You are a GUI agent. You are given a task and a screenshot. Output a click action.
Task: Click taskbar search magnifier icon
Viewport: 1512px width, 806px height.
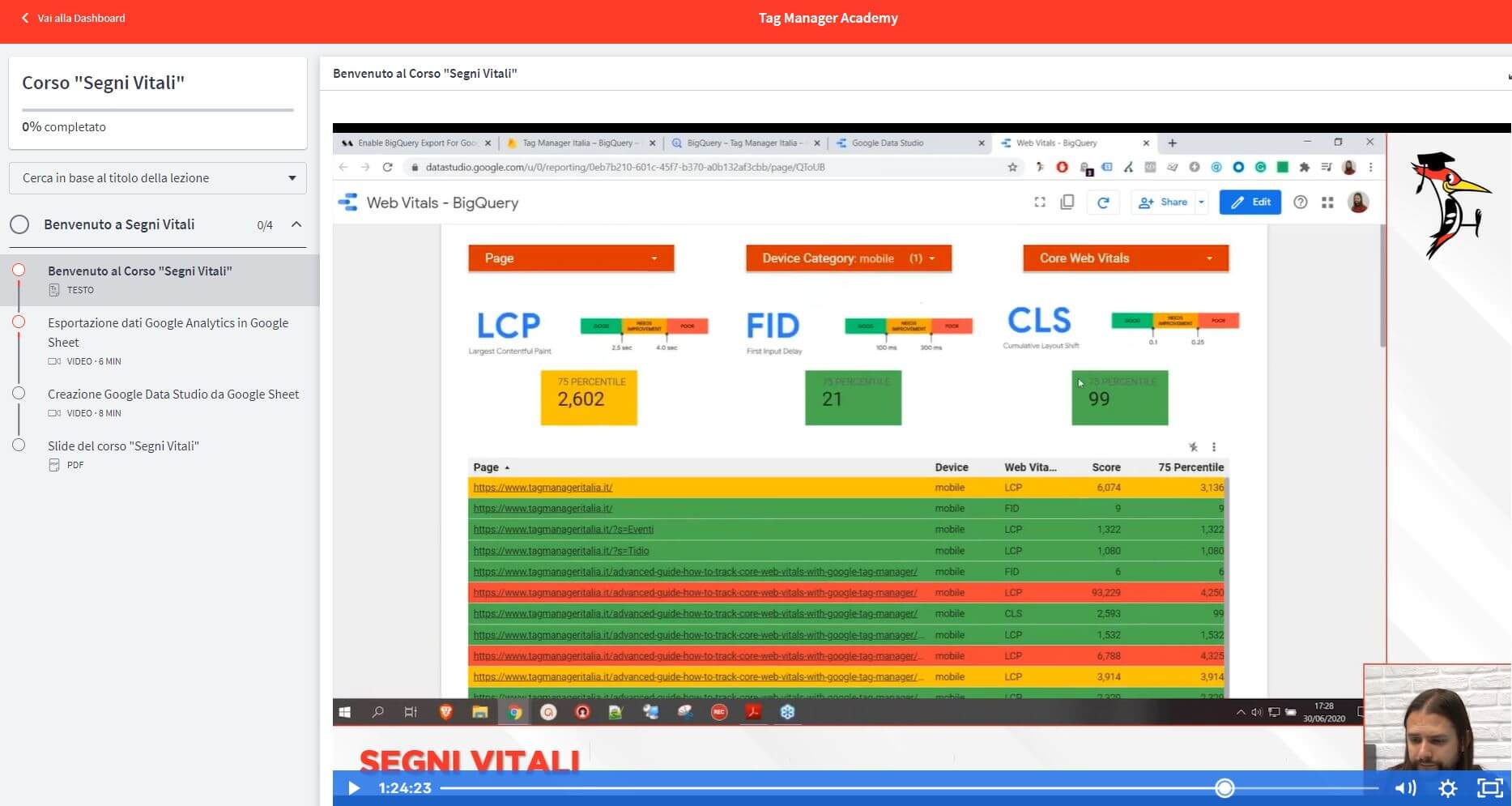377,712
